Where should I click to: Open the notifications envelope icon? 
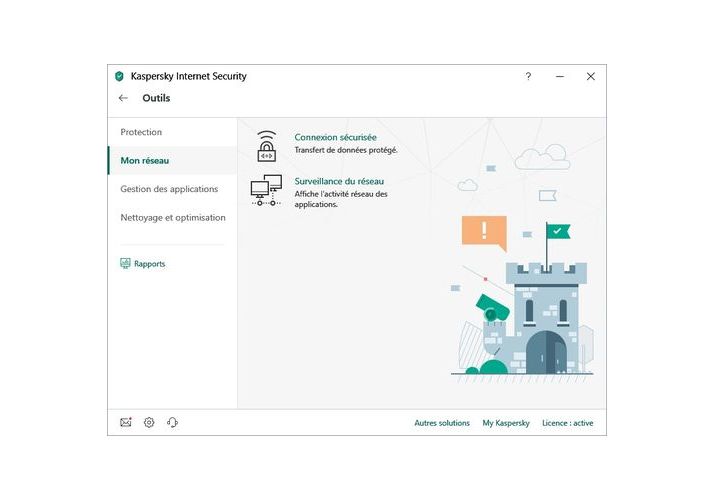(x=126, y=423)
